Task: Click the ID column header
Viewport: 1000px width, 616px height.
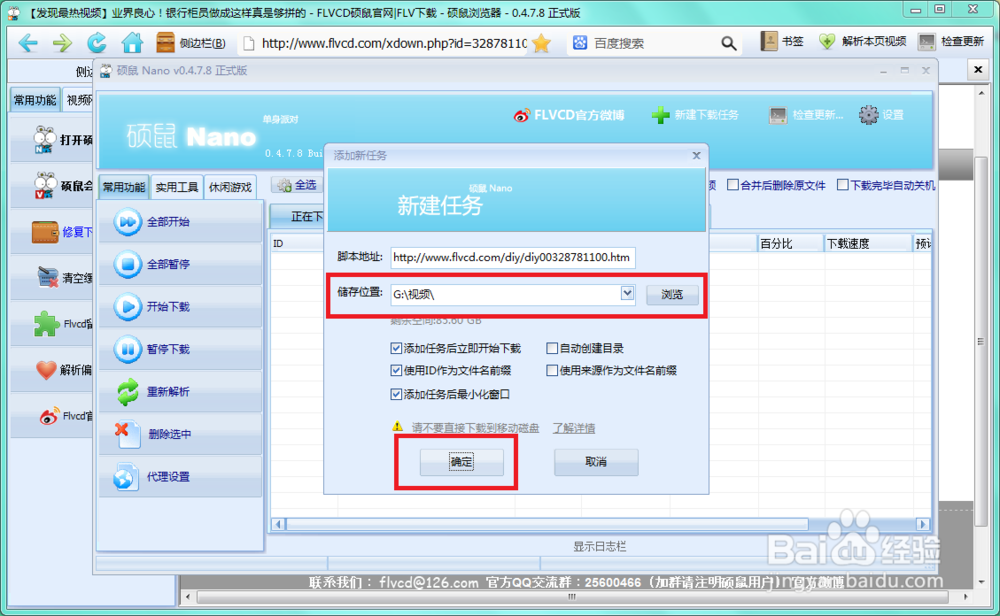Action: (x=297, y=244)
